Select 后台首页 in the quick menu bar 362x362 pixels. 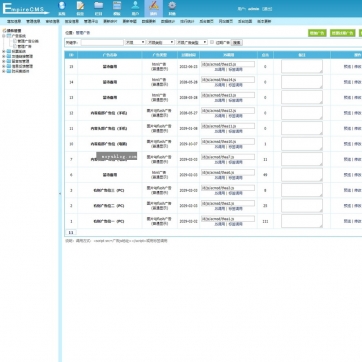pyautogui.click(x=206, y=21)
